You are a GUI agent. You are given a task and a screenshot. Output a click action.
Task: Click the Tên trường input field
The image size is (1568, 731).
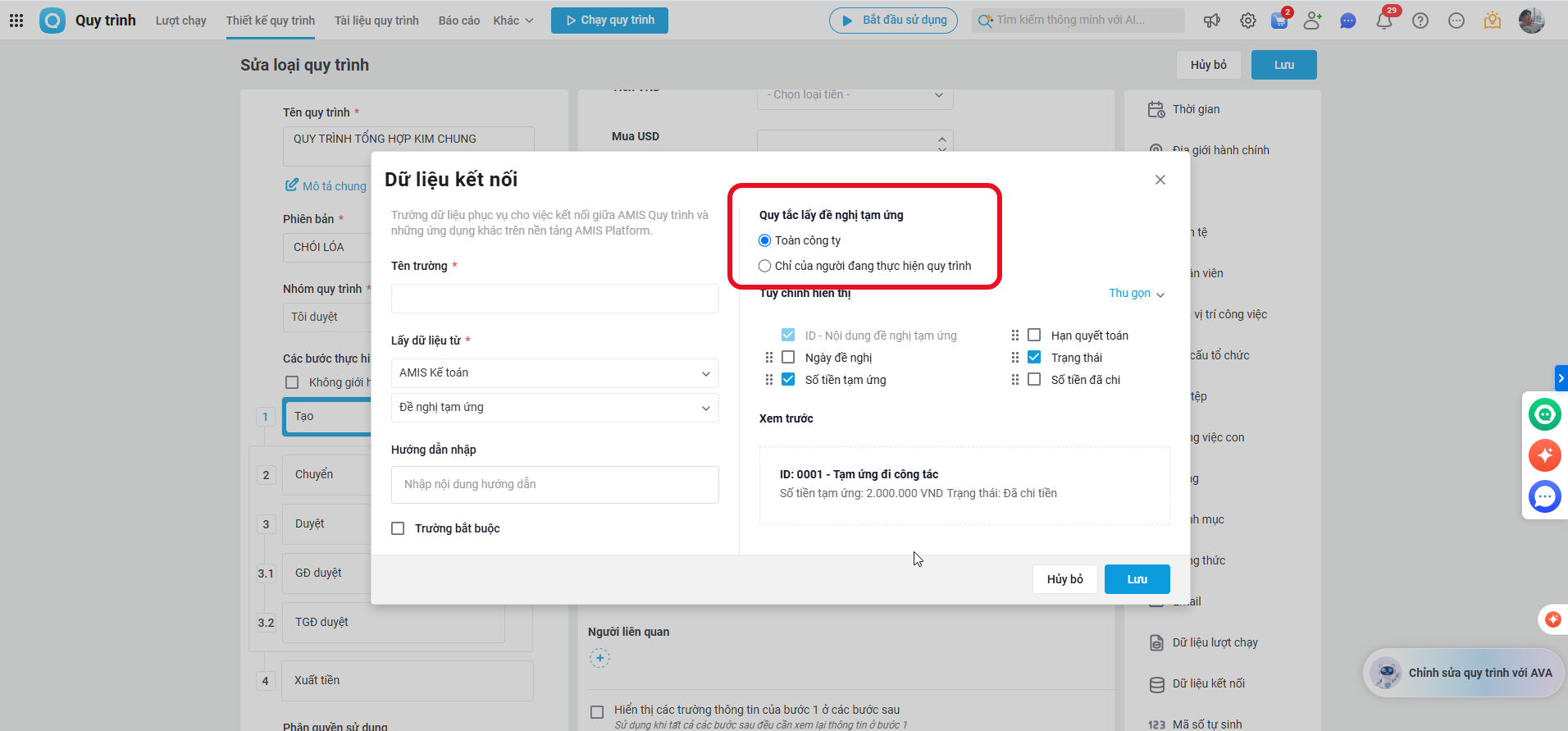pyautogui.click(x=555, y=299)
